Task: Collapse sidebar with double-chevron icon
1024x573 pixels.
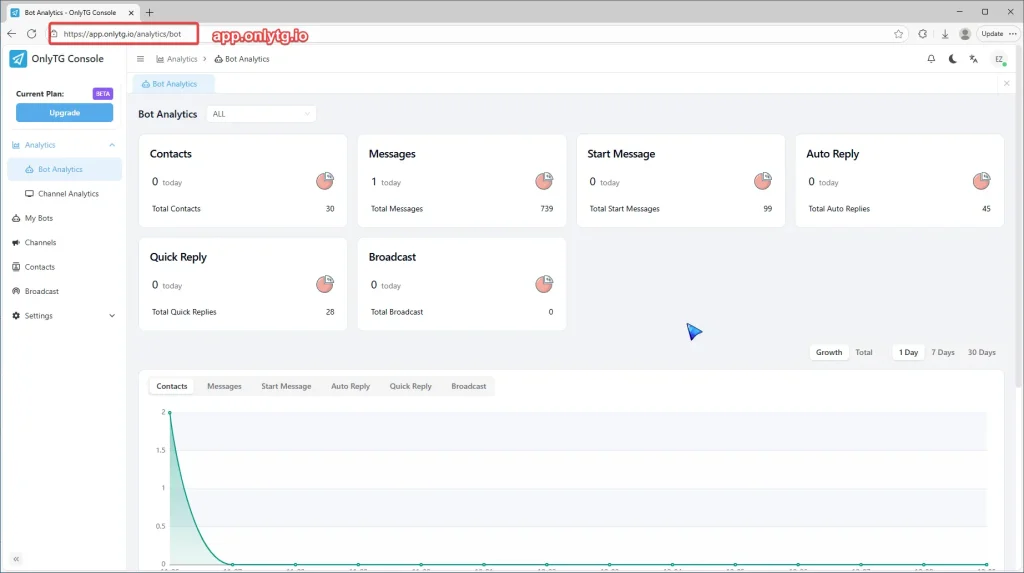Action: (16, 559)
